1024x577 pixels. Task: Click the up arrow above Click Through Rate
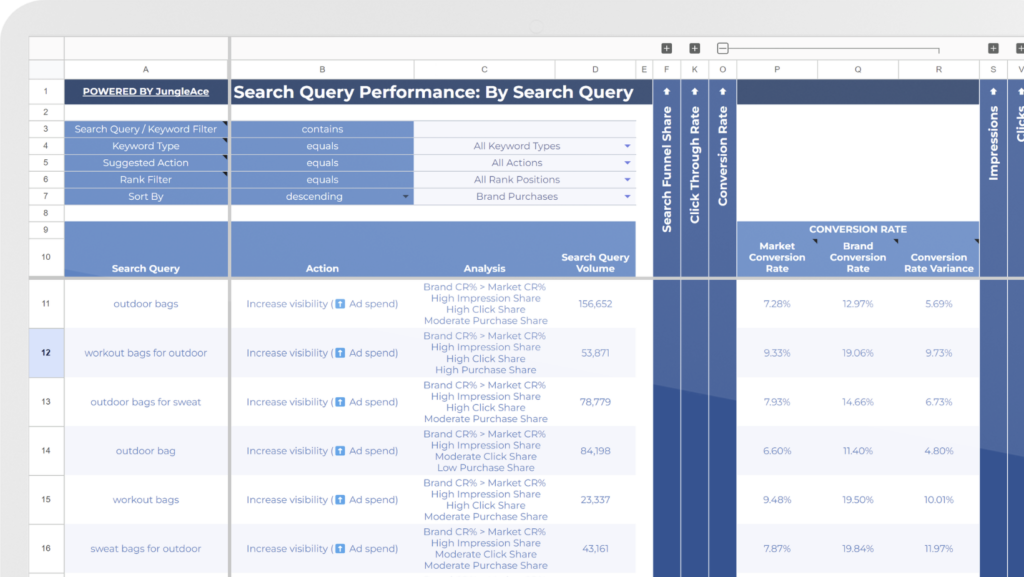coord(695,92)
